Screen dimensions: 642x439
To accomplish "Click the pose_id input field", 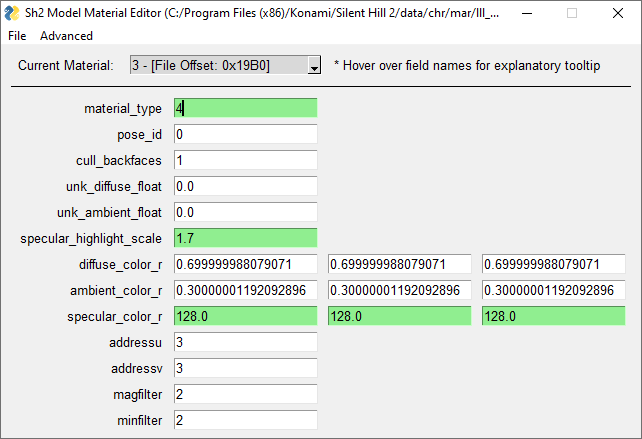I will point(245,134).
